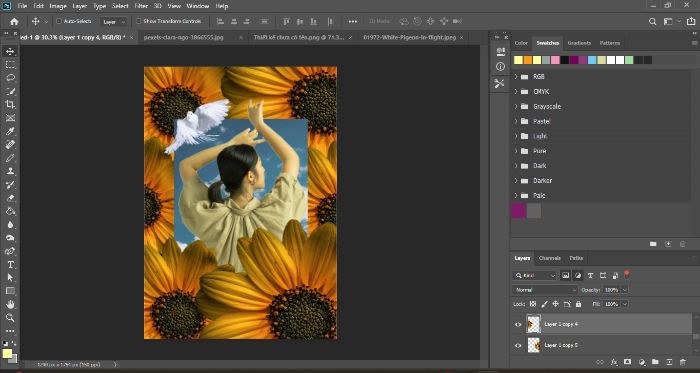Viewport: 700px width, 373px height.
Task: Switch to the Gradients tab
Action: click(579, 43)
